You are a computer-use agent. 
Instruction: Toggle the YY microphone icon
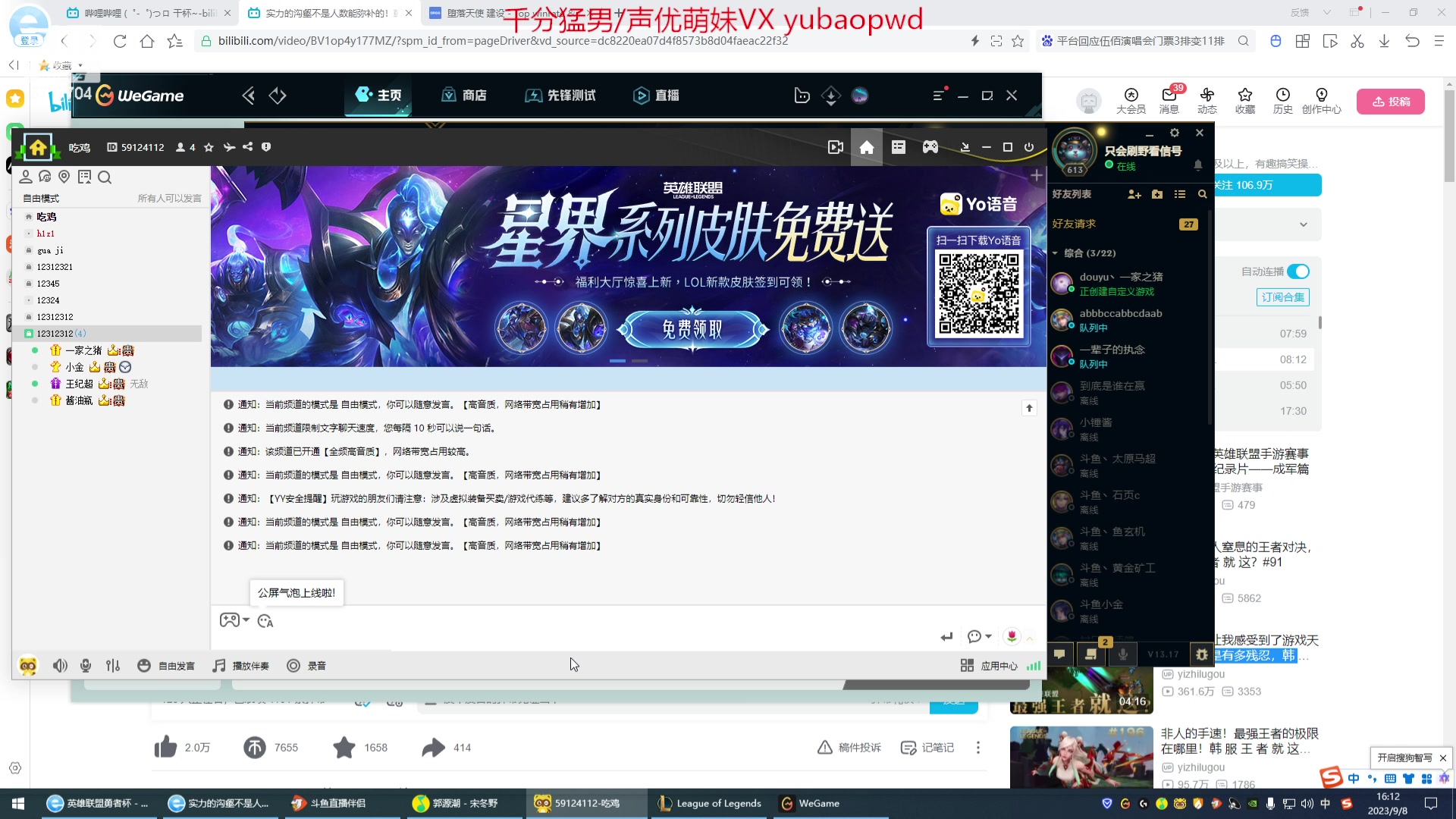(86, 666)
